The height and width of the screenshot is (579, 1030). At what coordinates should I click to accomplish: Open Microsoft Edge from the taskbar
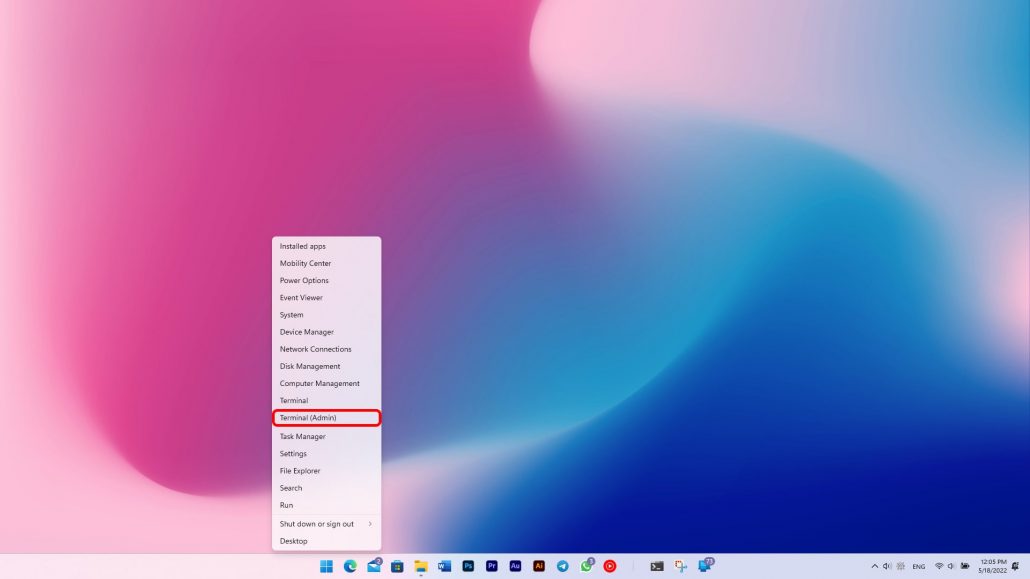[x=350, y=566]
